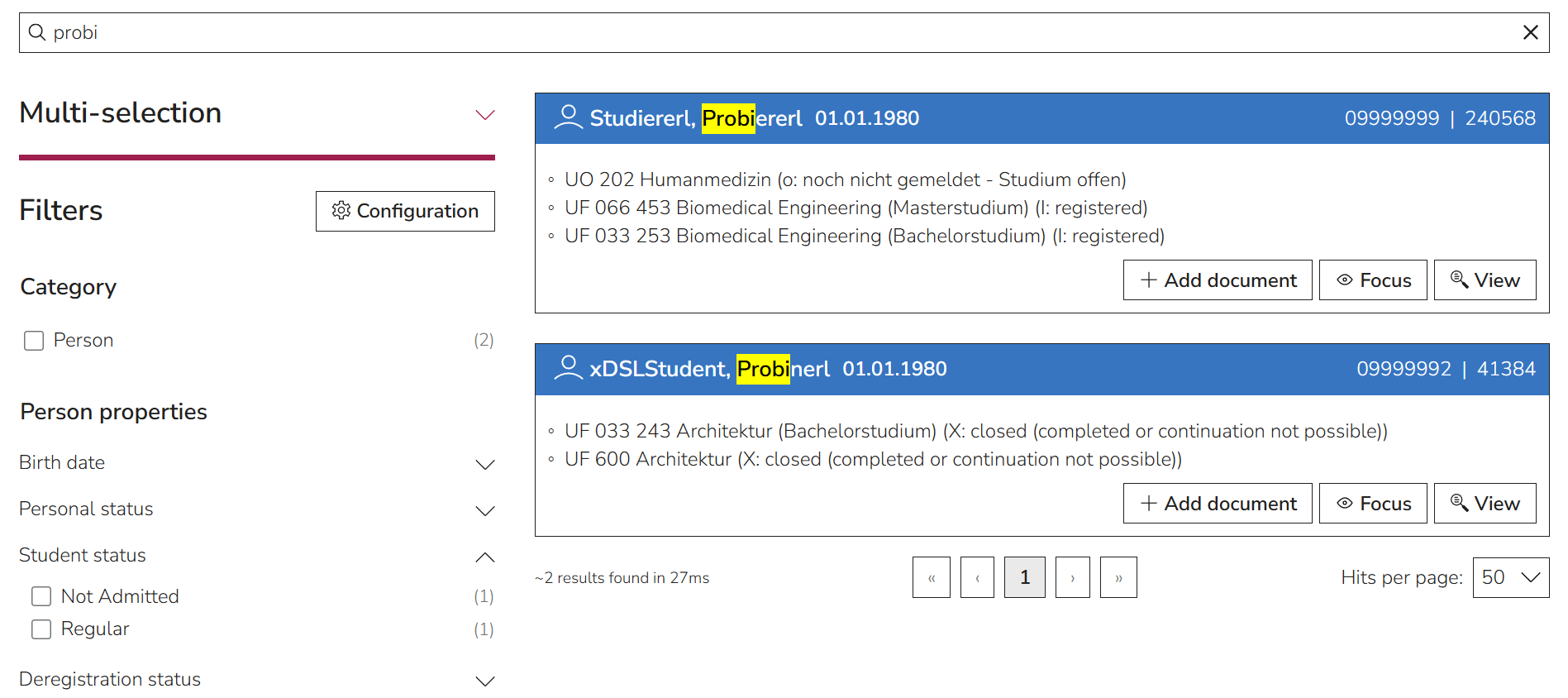
Task: Open the filters Configuration button
Action: (405, 212)
